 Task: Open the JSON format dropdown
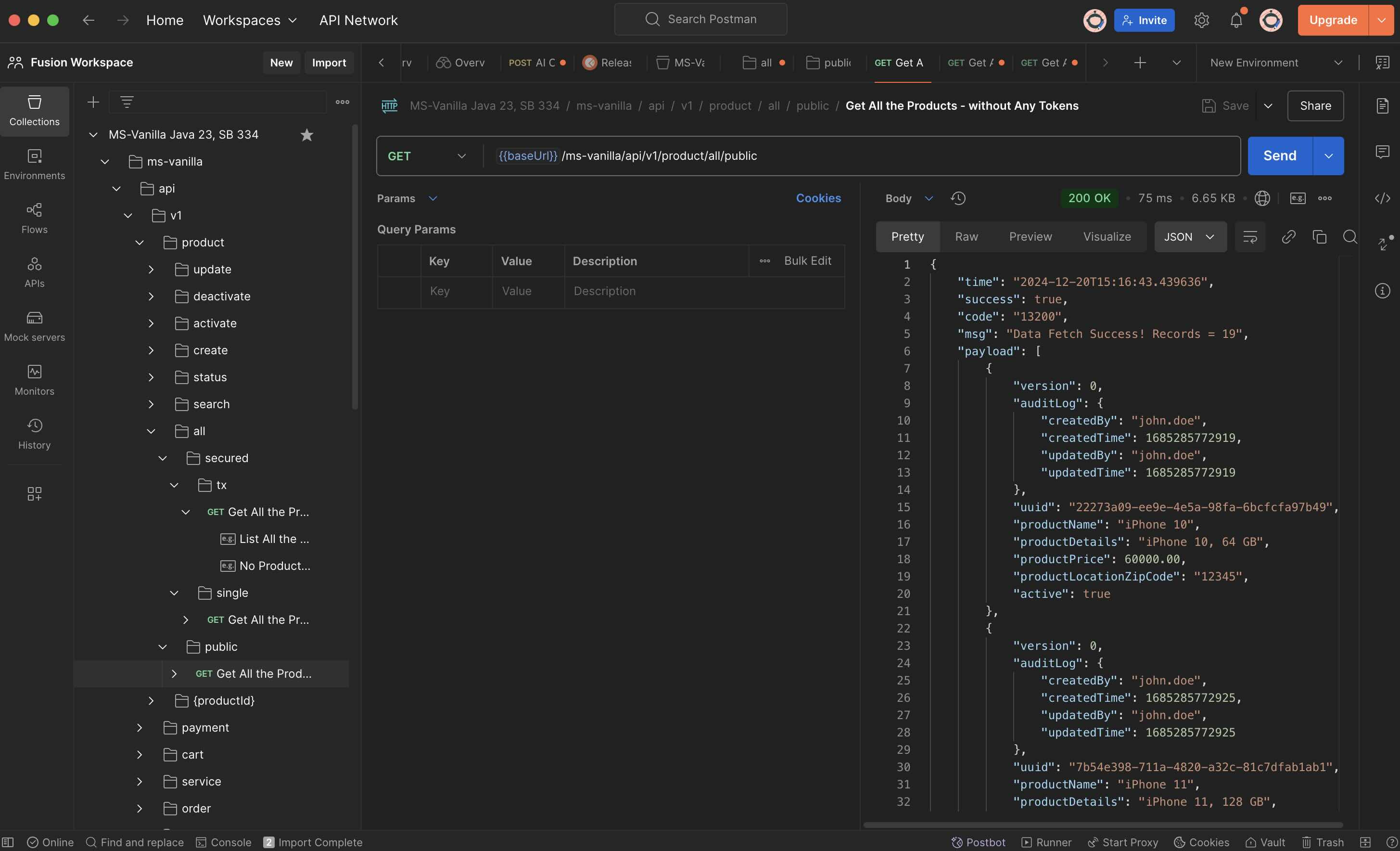click(x=1189, y=236)
